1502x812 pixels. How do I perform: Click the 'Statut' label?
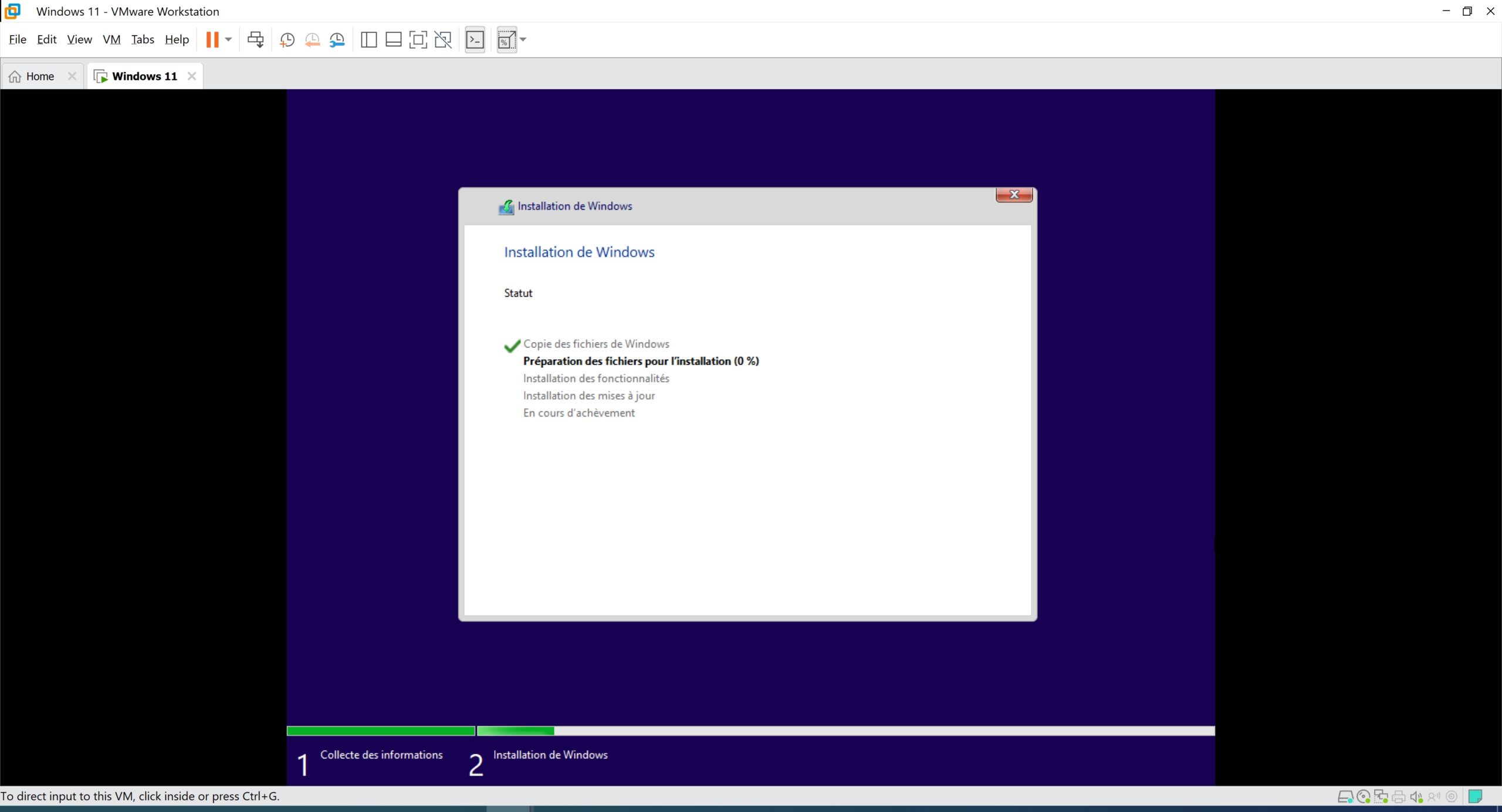518,293
